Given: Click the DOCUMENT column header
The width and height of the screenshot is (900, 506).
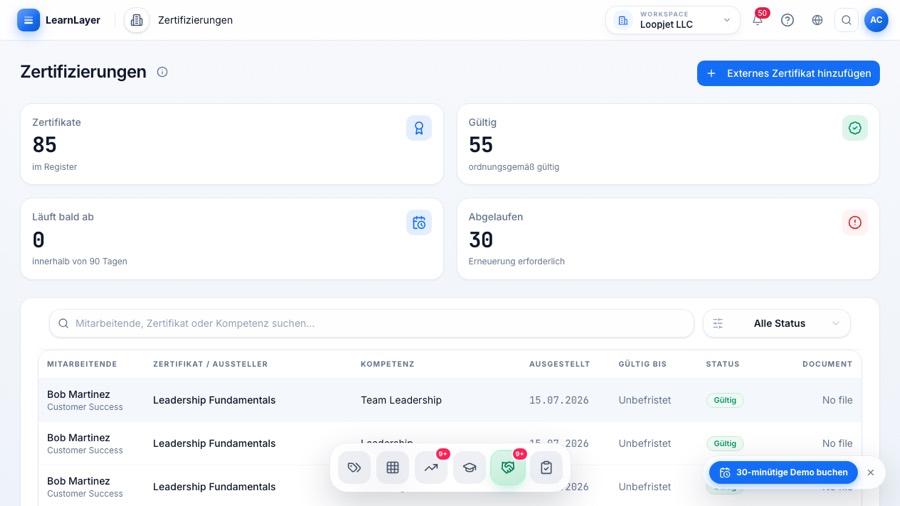Looking at the screenshot, I should click(827, 364).
